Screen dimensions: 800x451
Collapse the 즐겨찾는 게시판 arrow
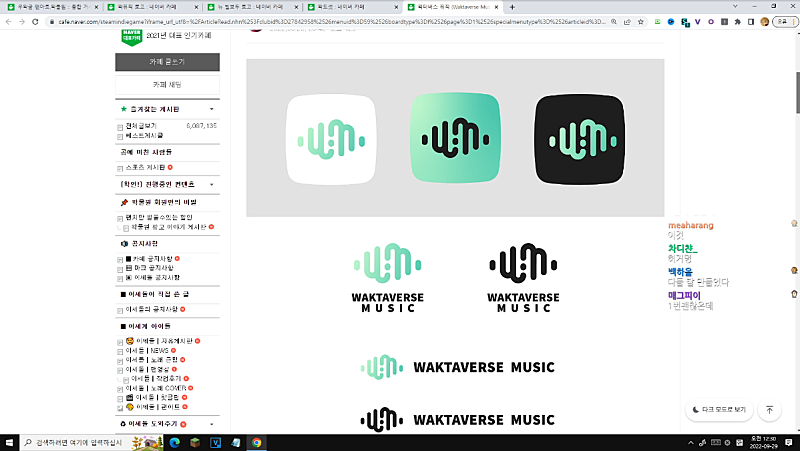tap(212, 109)
